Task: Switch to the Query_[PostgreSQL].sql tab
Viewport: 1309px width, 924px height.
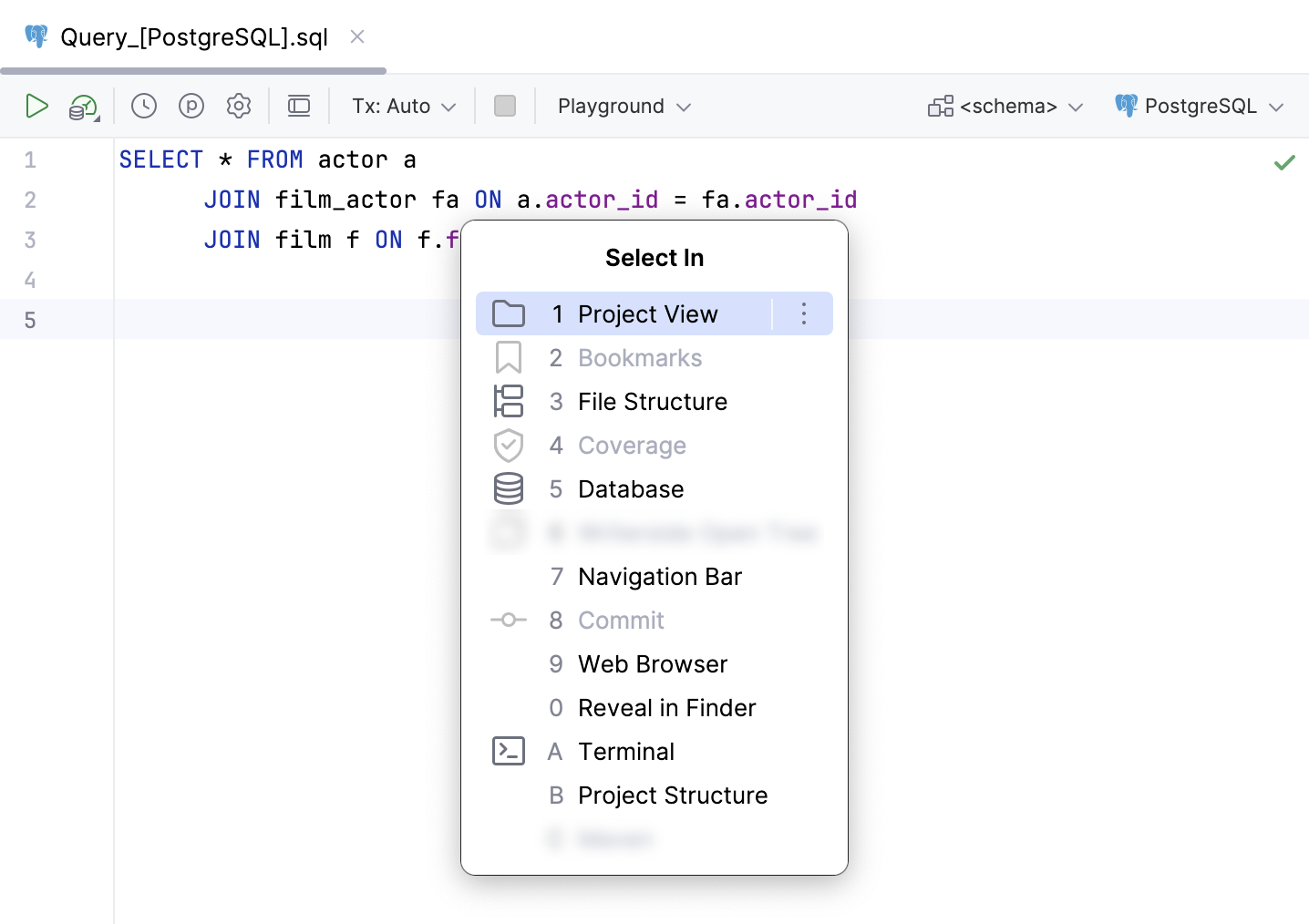Action: [191, 37]
